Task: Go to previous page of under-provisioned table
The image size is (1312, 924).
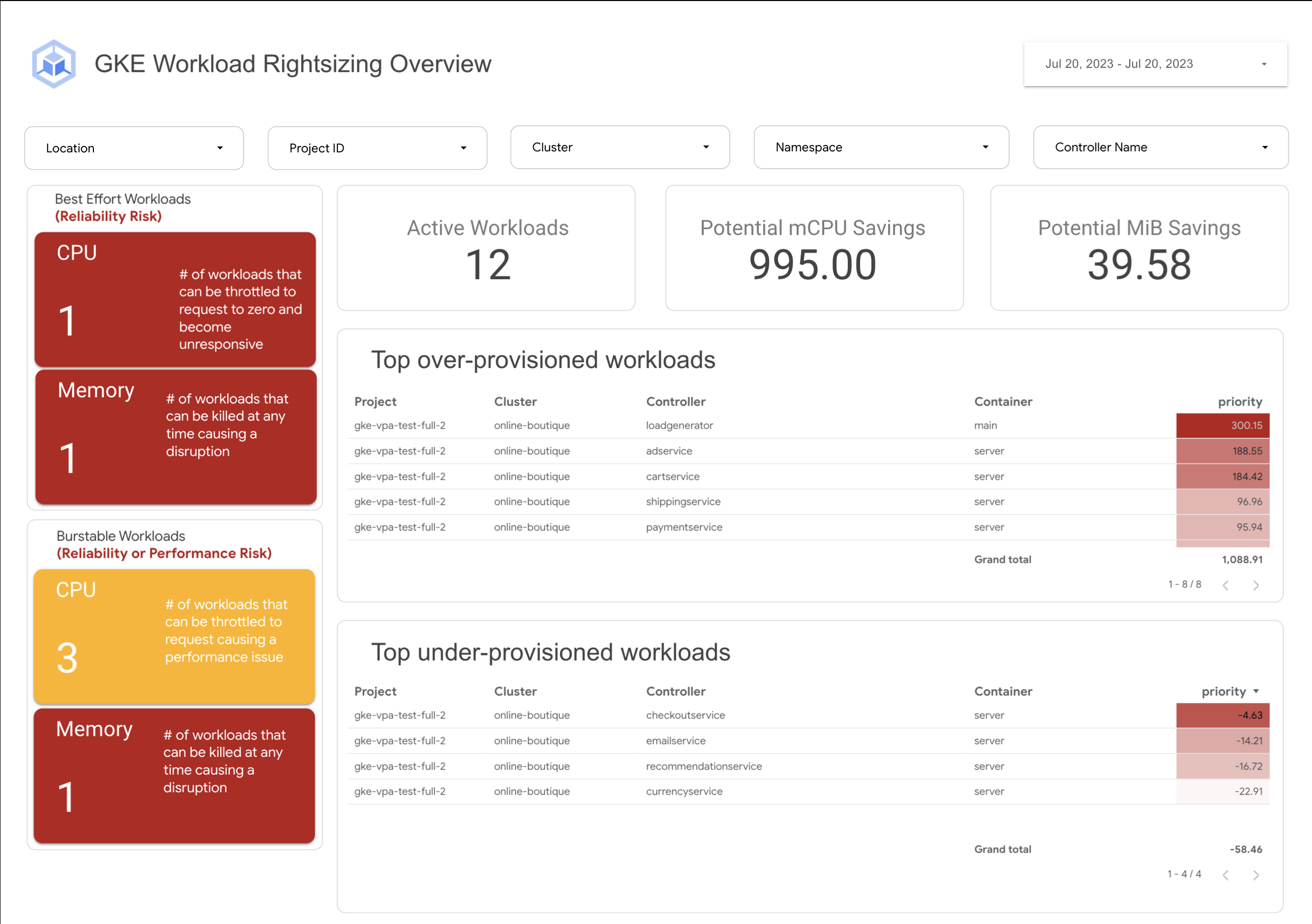Action: [x=1226, y=875]
